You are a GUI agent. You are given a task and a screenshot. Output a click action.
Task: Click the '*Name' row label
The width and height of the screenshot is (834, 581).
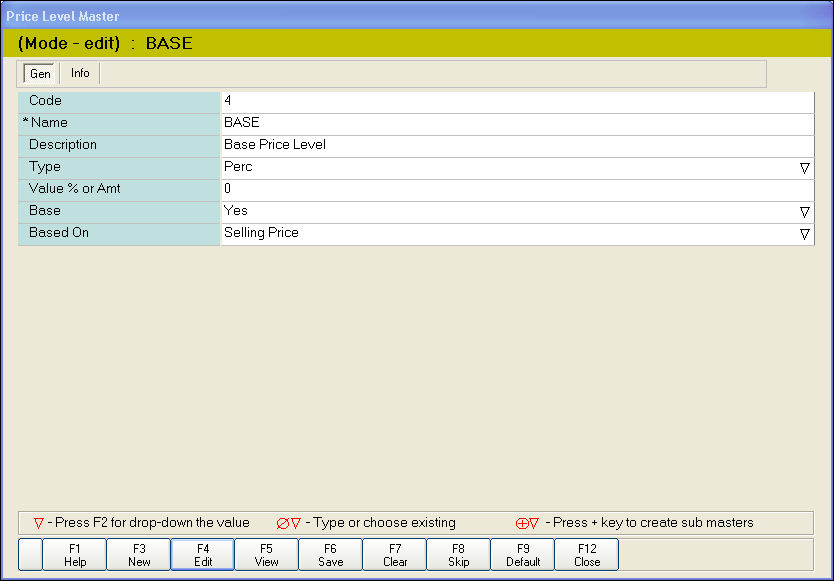(45, 122)
